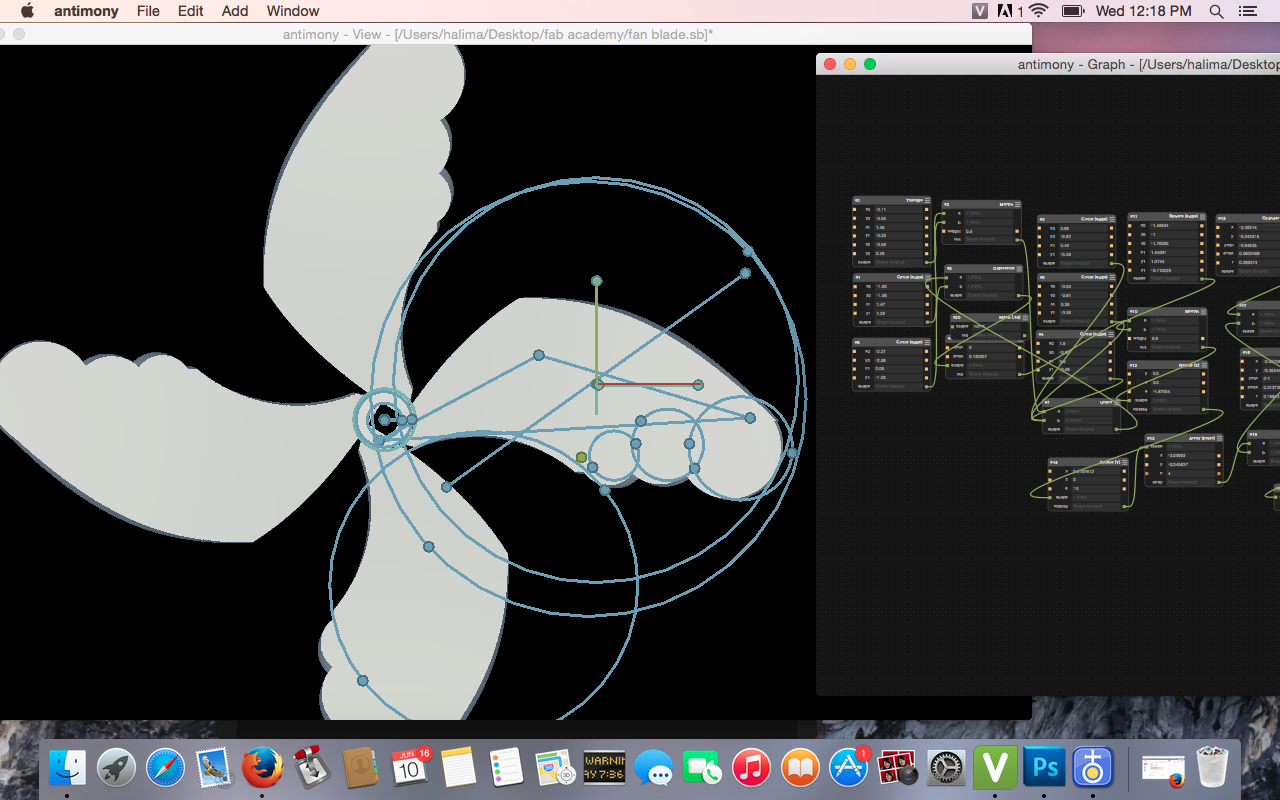Screen dimensions: 1280x800
Task: Click the weight field of Blend node a10
Action: 1174,338
